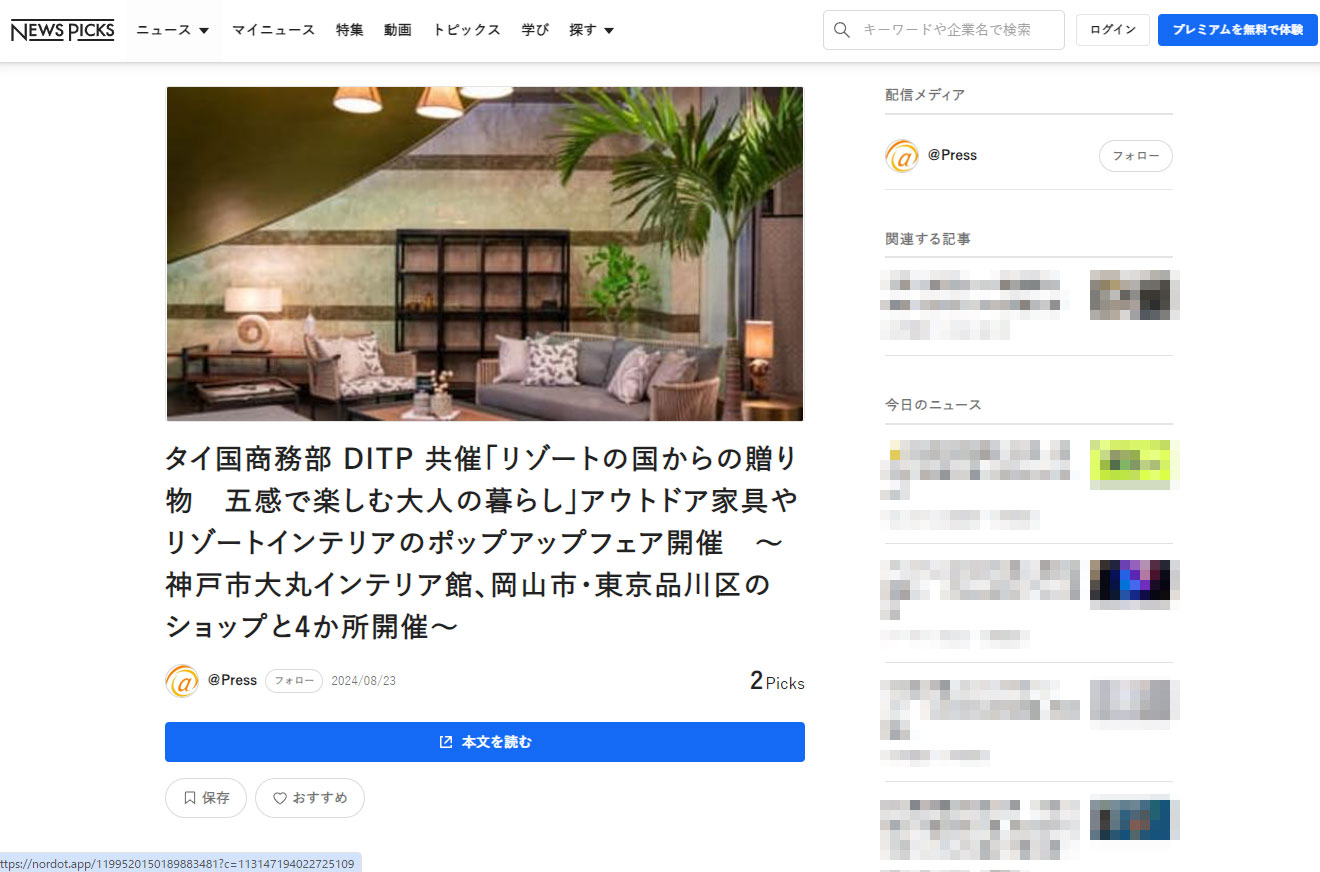Click the @Press avatar below the headline
The height and width of the screenshot is (872, 1320).
tap(182, 681)
